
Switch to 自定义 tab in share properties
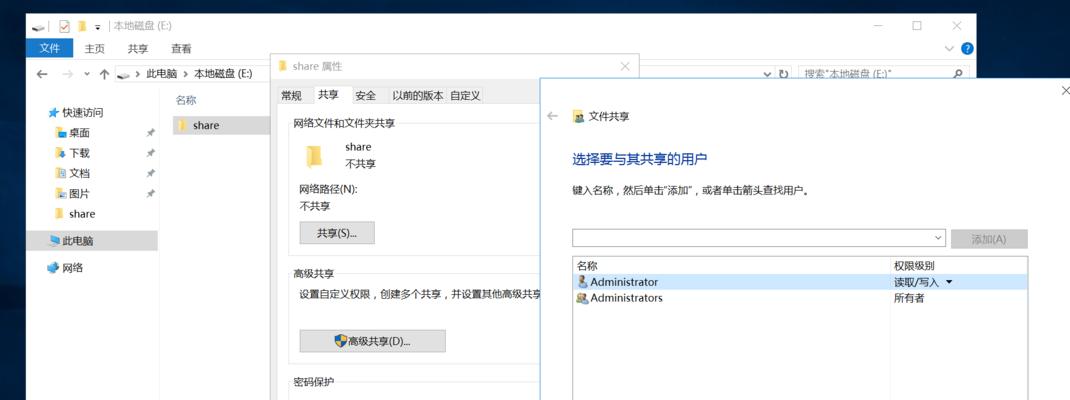tap(465, 96)
